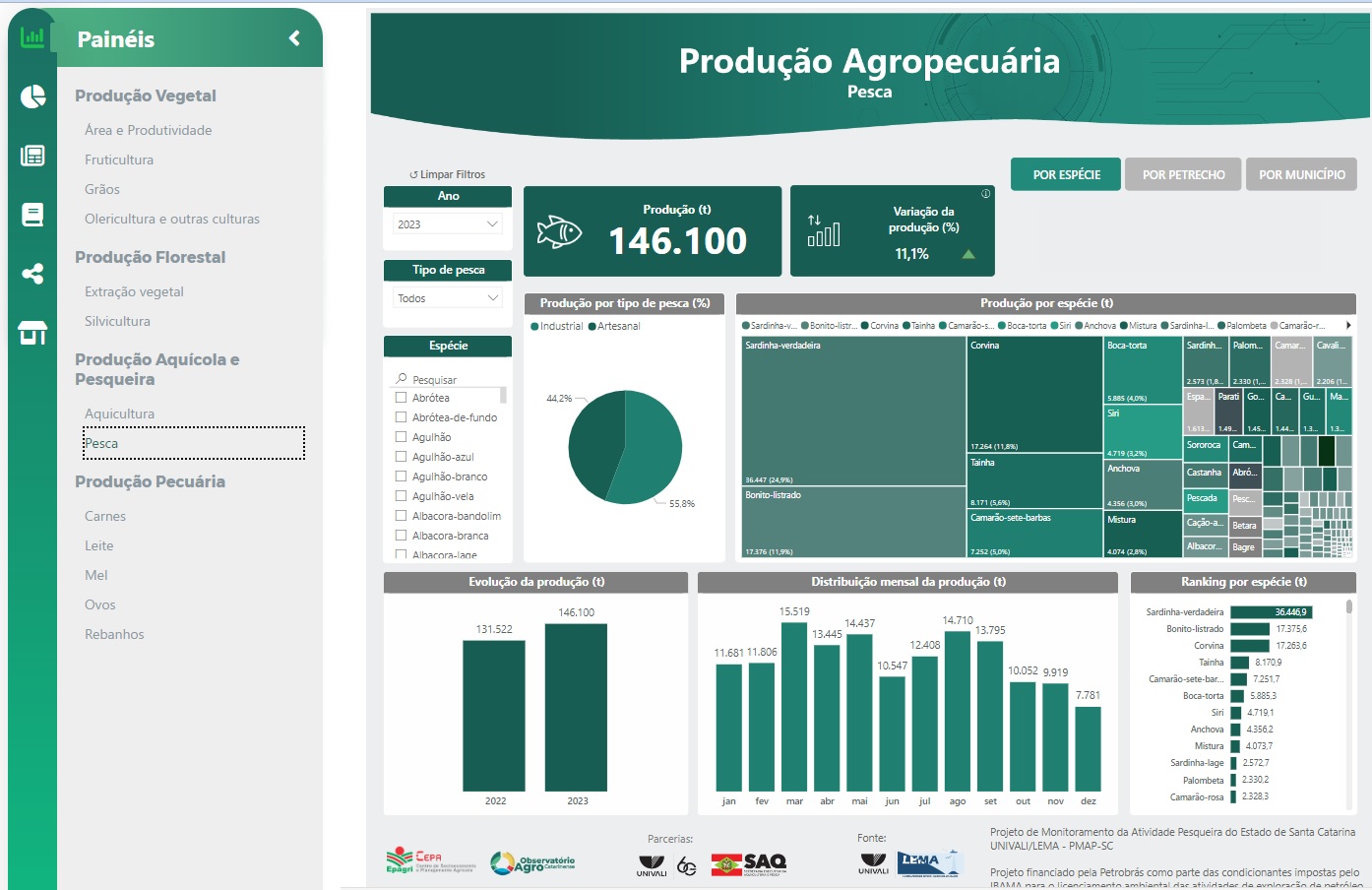Open Olericultura e outras culturas
This screenshot has width=1372, height=890.
click(172, 219)
